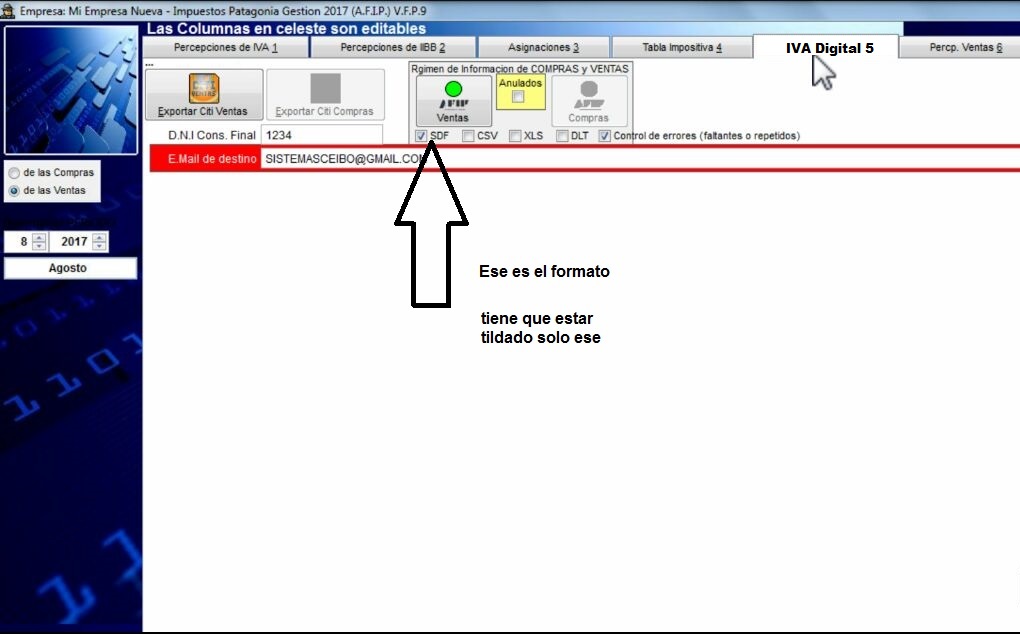The image size is (1020, 634).
Task: Increase the year 2017 with up arrow
Action: tap(99, 237)
